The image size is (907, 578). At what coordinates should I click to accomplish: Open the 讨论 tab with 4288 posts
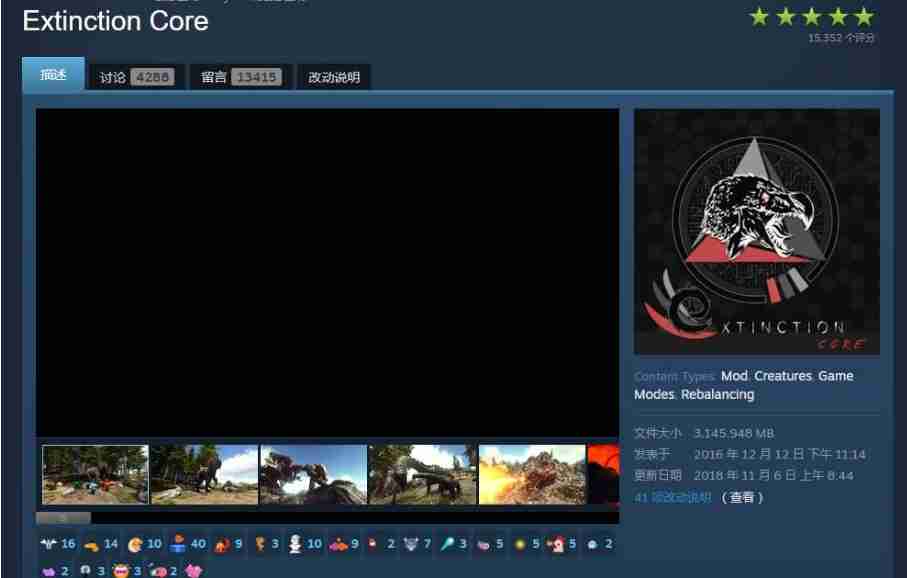point(137,77)
